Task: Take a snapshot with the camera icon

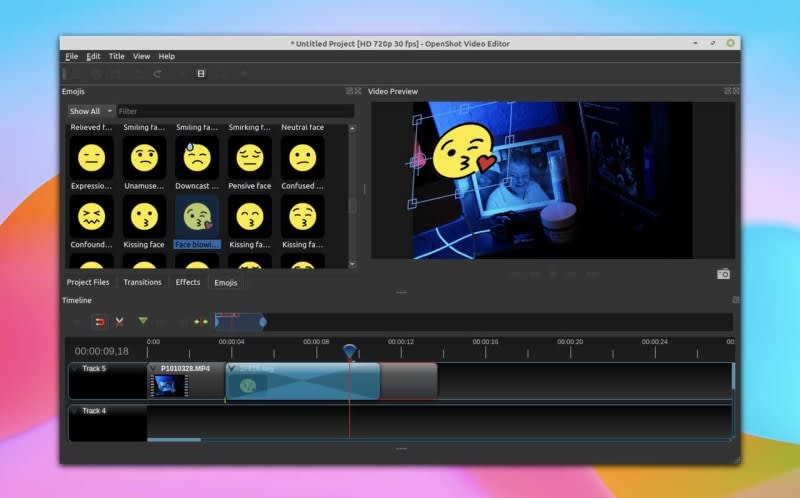Action: pos(723,274)
